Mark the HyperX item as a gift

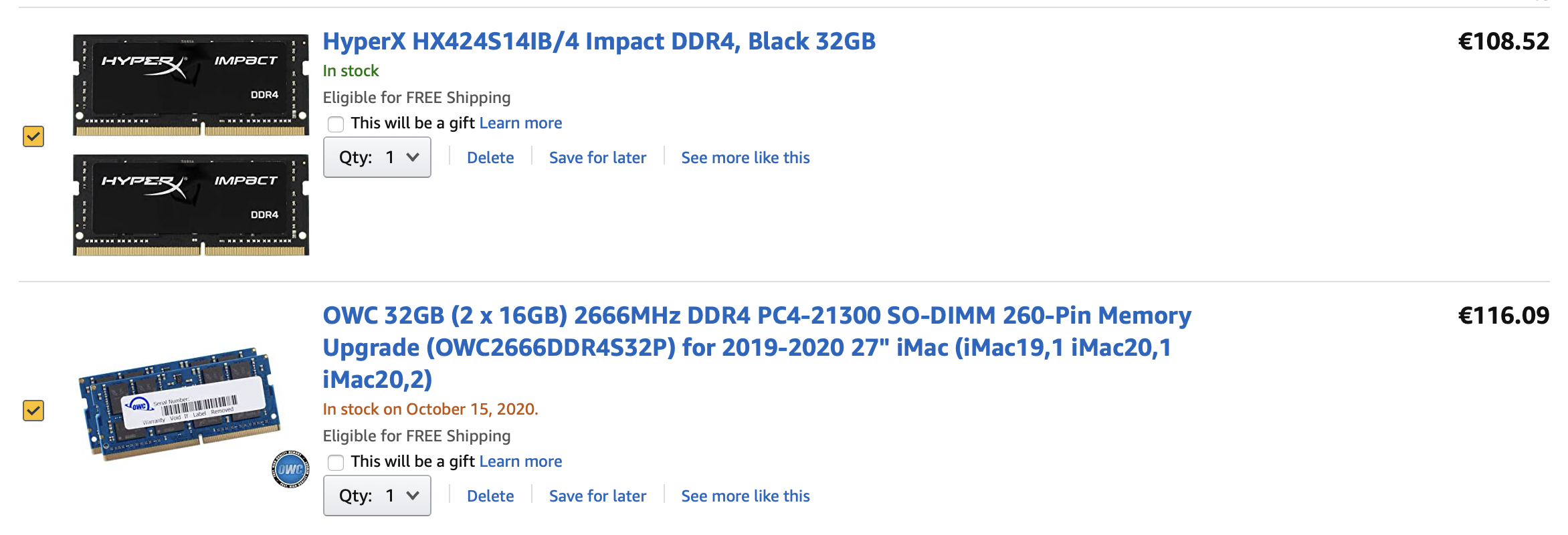pos(336,124)
